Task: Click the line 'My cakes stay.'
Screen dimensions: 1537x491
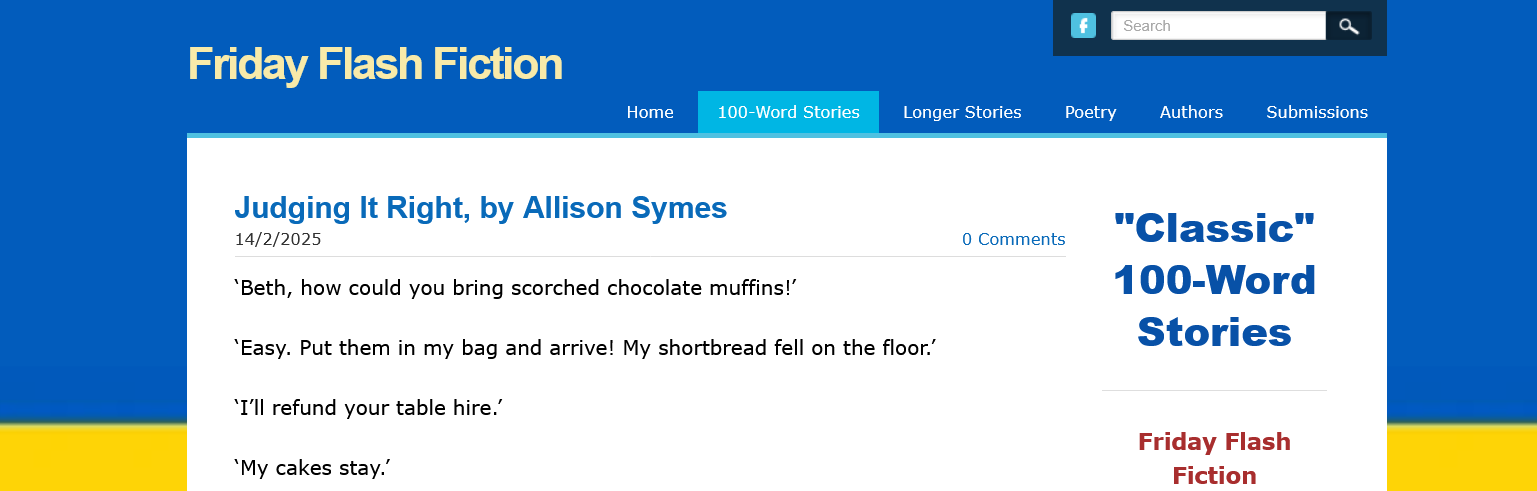Action: (311, 468)
